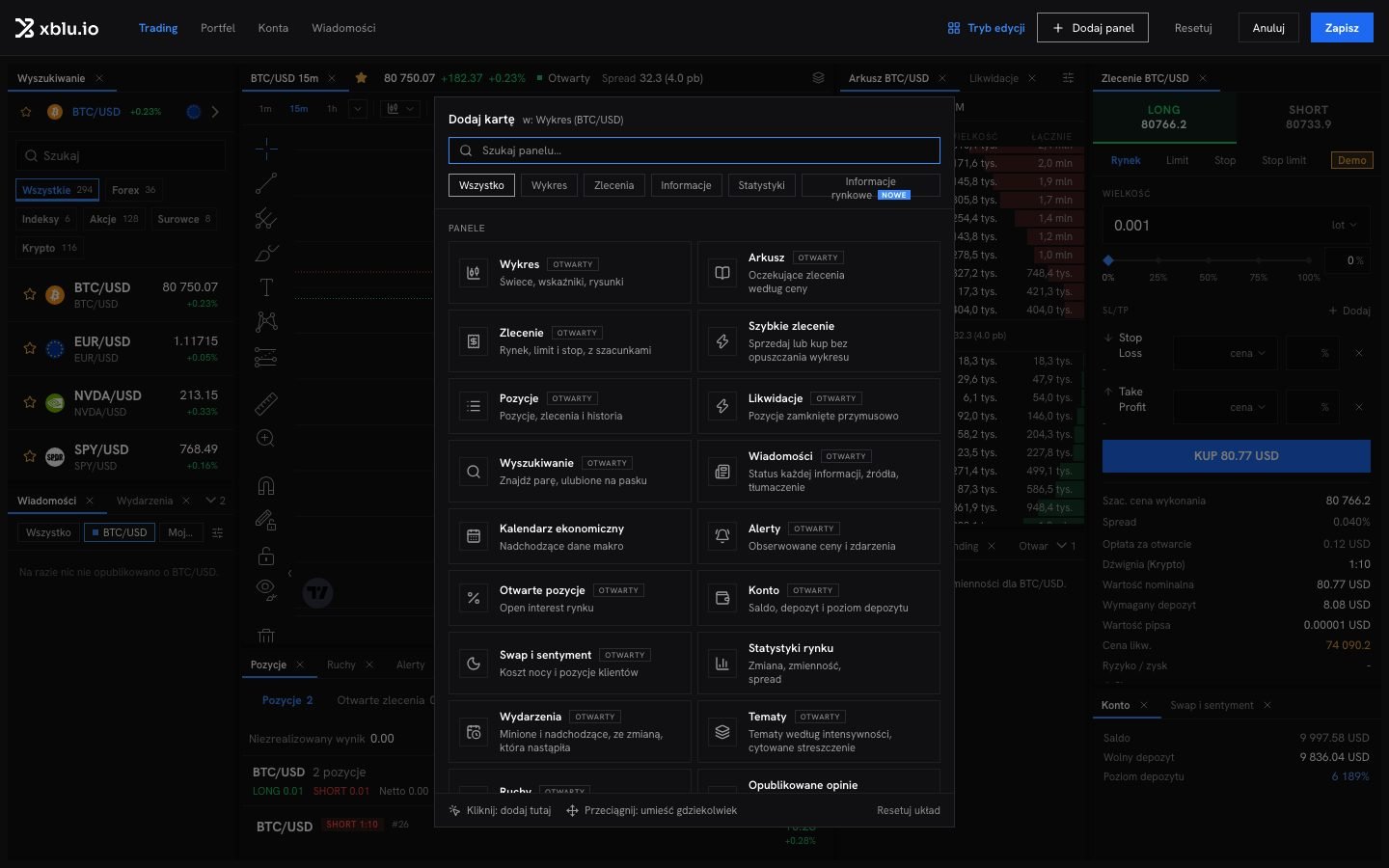Image resolution: width=1389 pixels, height=868 pixels.
Task: Select the trend line drawing tool
Action: [x=266, y=182]
